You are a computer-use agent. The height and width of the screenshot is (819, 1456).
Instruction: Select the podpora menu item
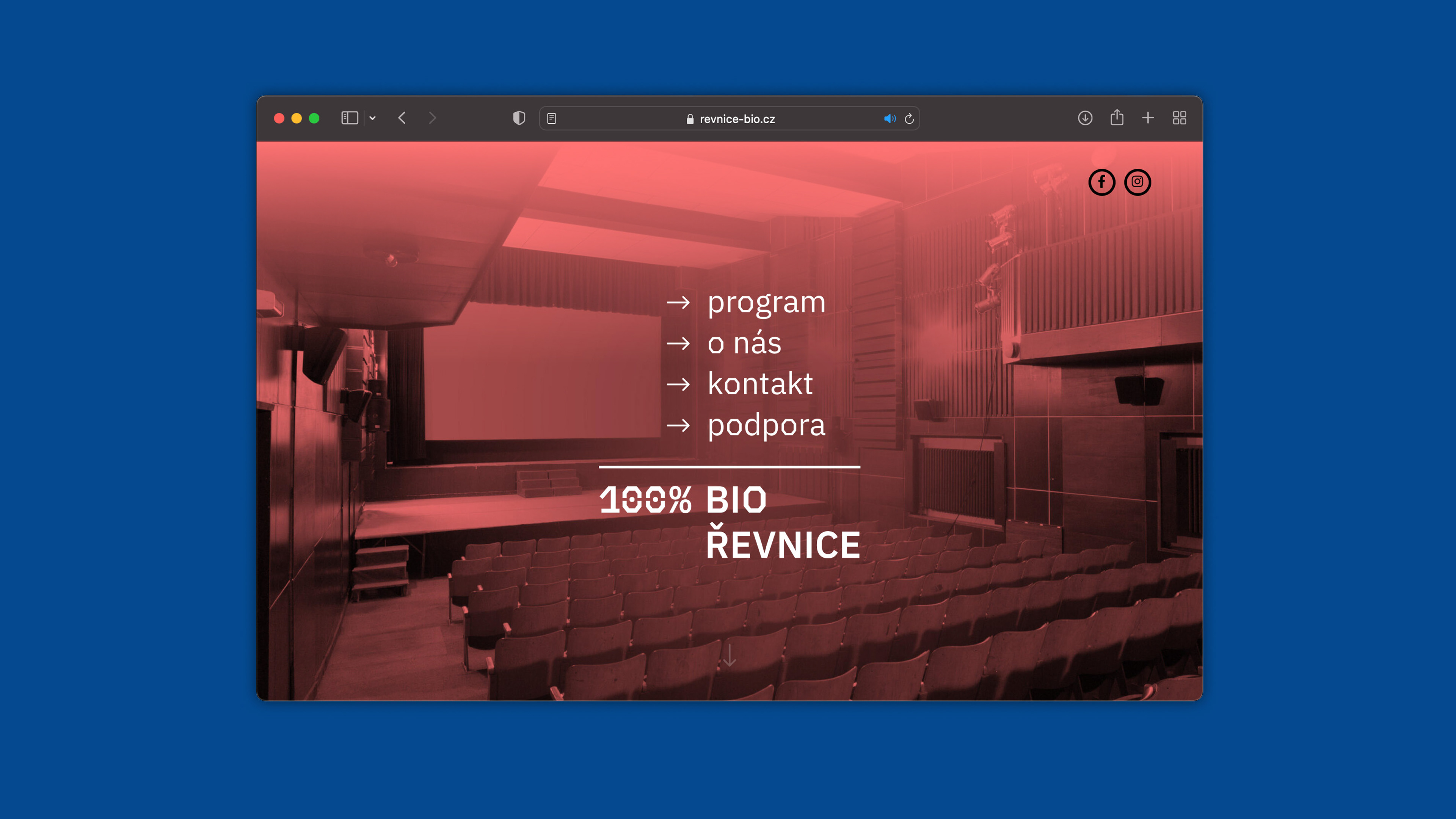(x=766, y=425)
